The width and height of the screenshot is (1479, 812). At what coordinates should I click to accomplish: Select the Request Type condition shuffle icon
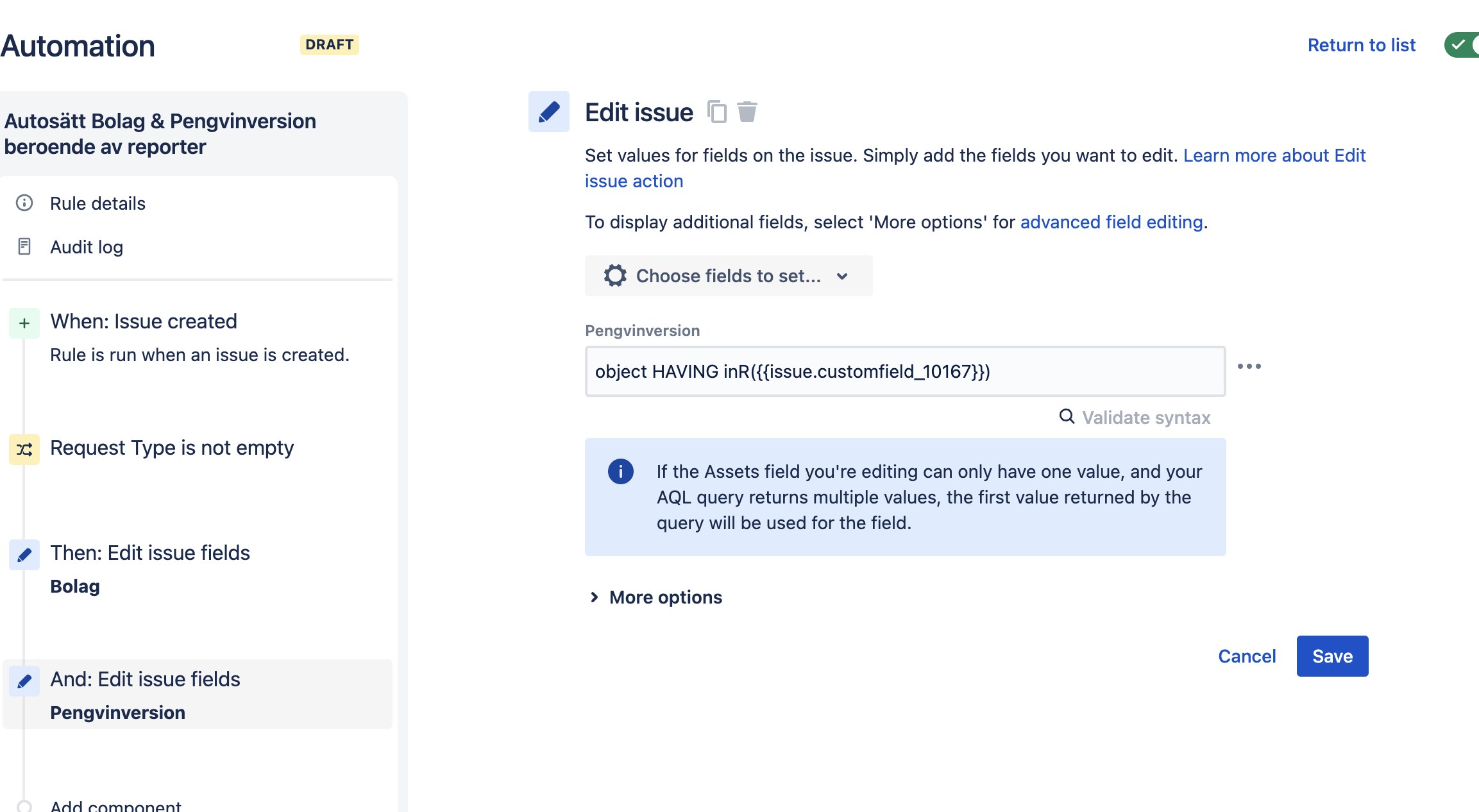(x=24, y=449)
